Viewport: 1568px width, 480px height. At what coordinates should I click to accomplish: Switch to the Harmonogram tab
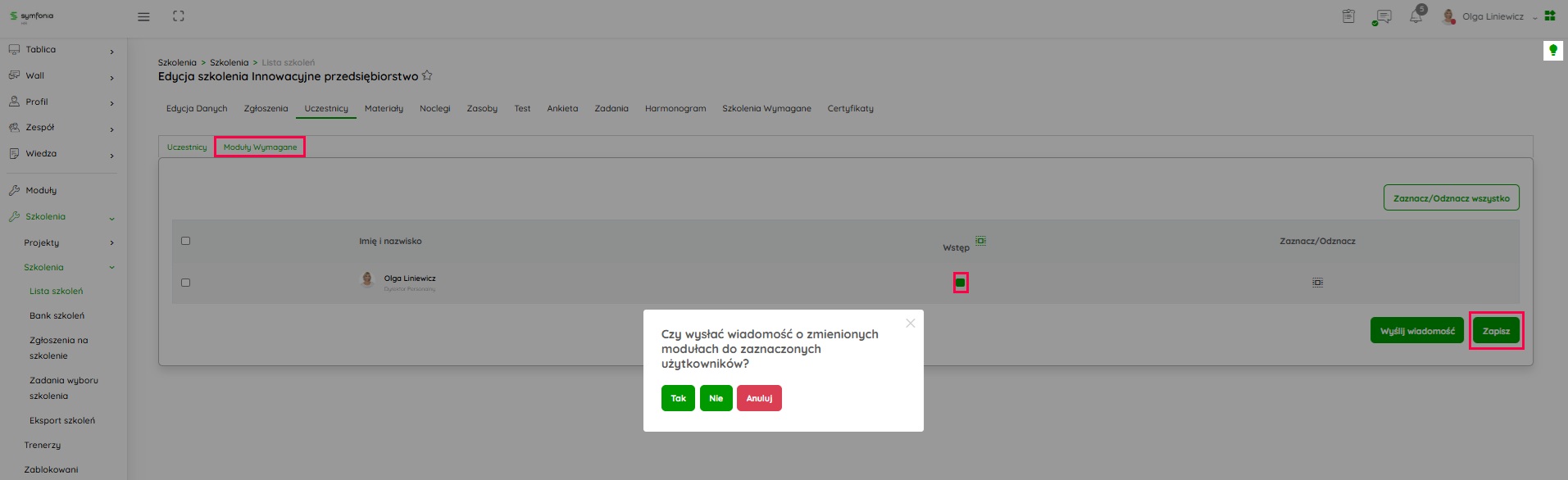675,108
